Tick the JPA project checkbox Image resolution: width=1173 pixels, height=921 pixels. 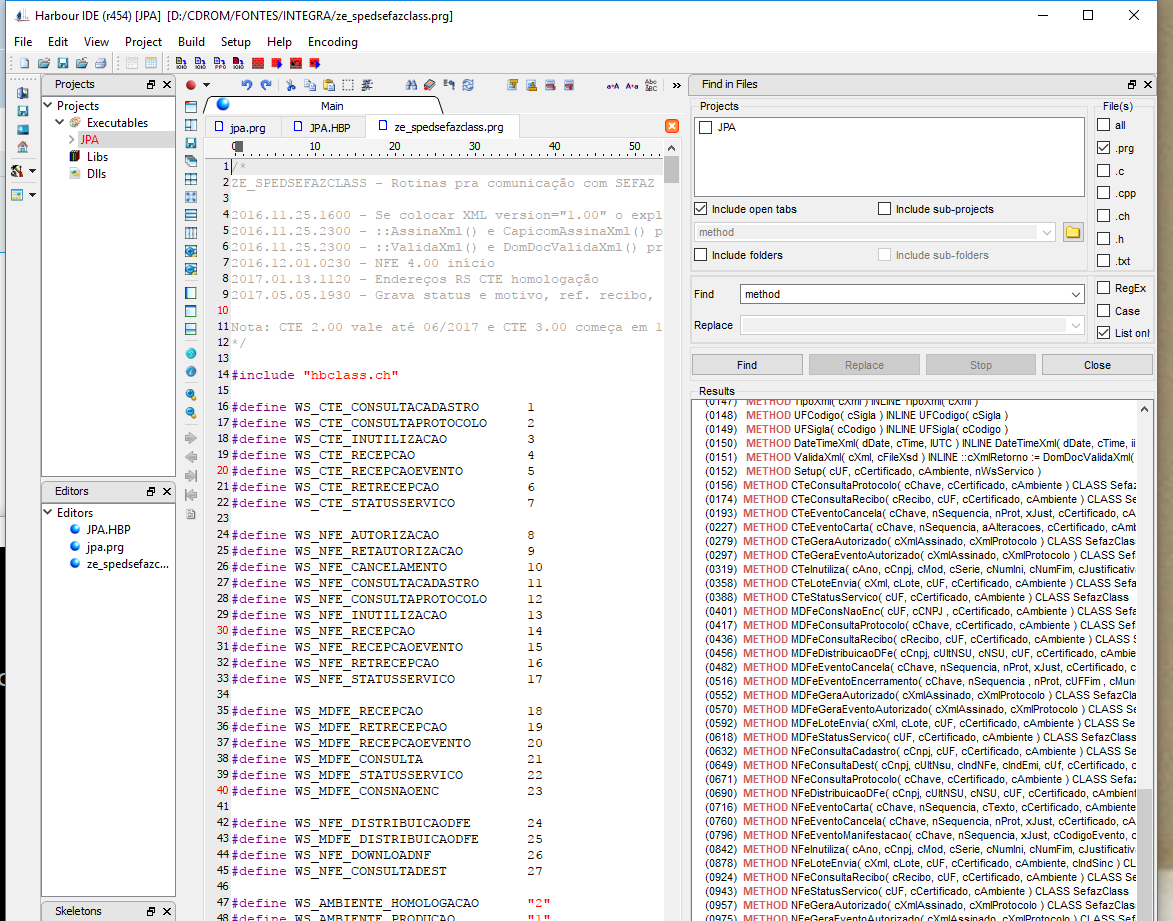point(706,128)
